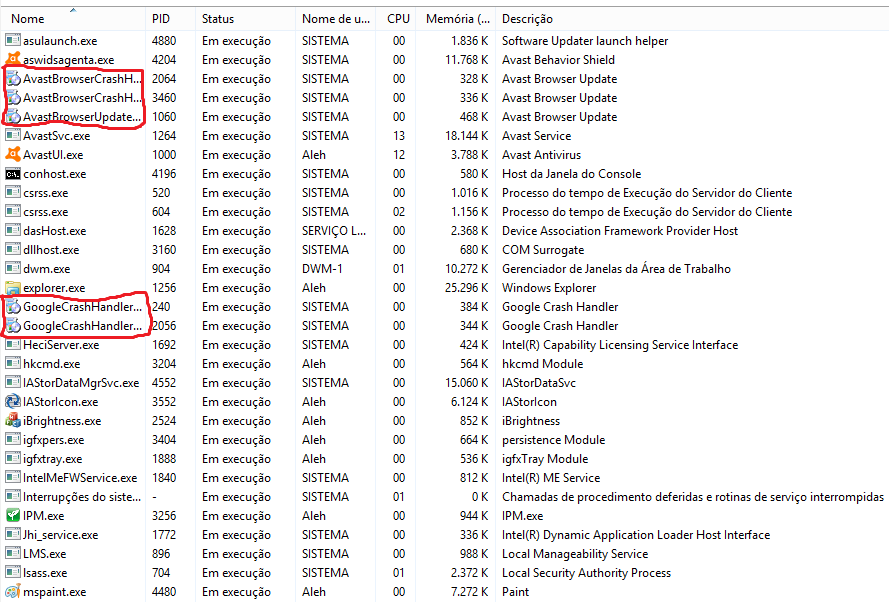Select the LMS.exe process name
Screen dimensions: 889x602
(x=44, y=554)
